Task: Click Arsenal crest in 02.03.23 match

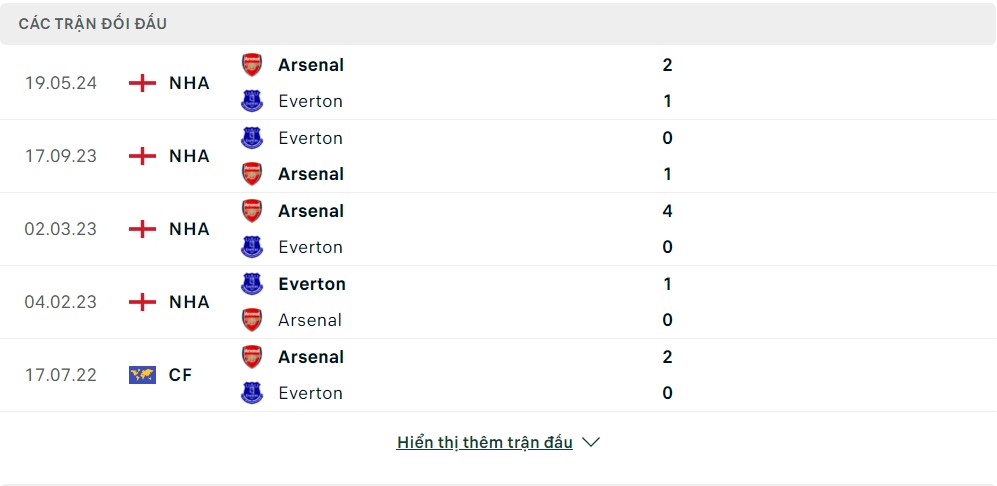Action: point(252,211)
